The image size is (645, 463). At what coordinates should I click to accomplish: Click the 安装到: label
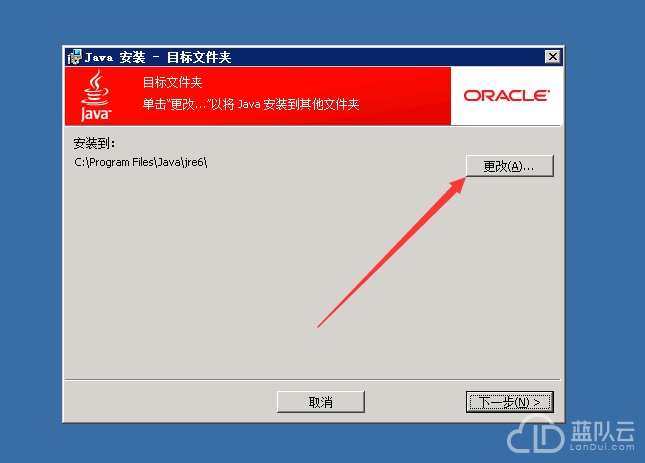94,144
